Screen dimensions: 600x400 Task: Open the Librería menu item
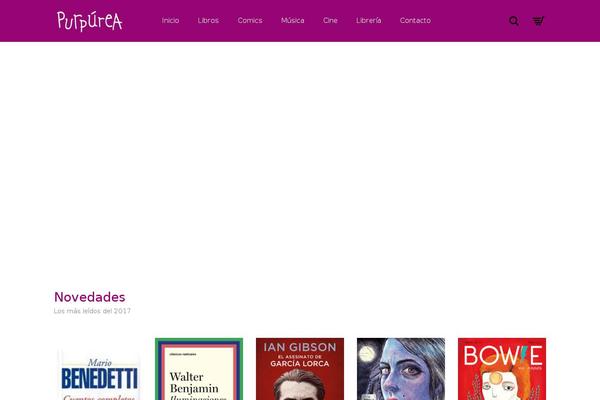point(368,21)
